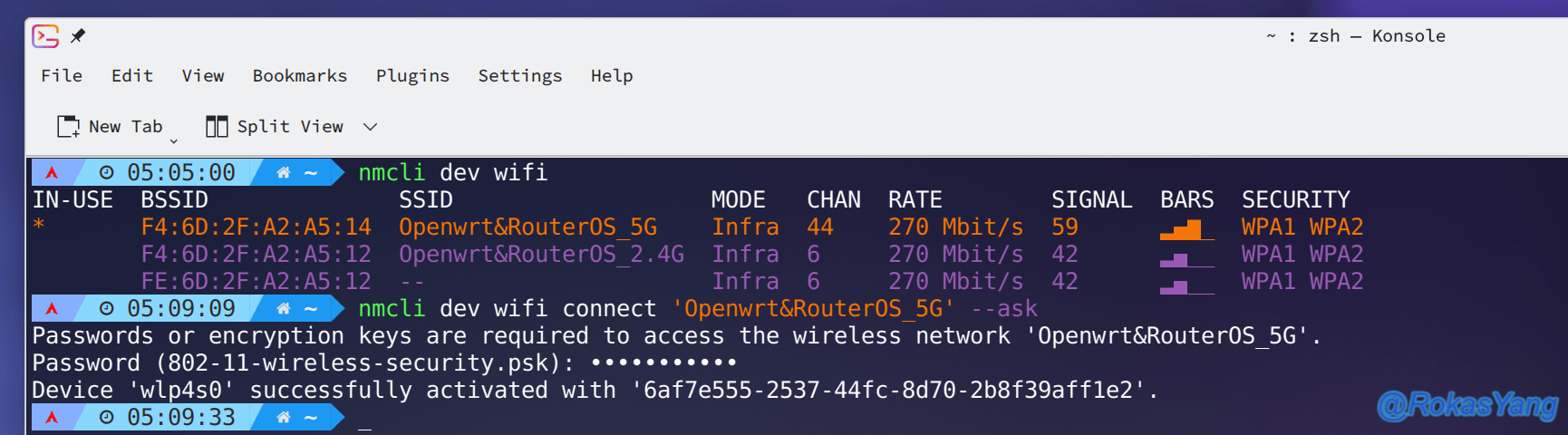Image resolution: width=1568 pixels, height=435 pixels.
Task: Click the clock icon beside 05:09:09
Action: (x=107, y=308)
